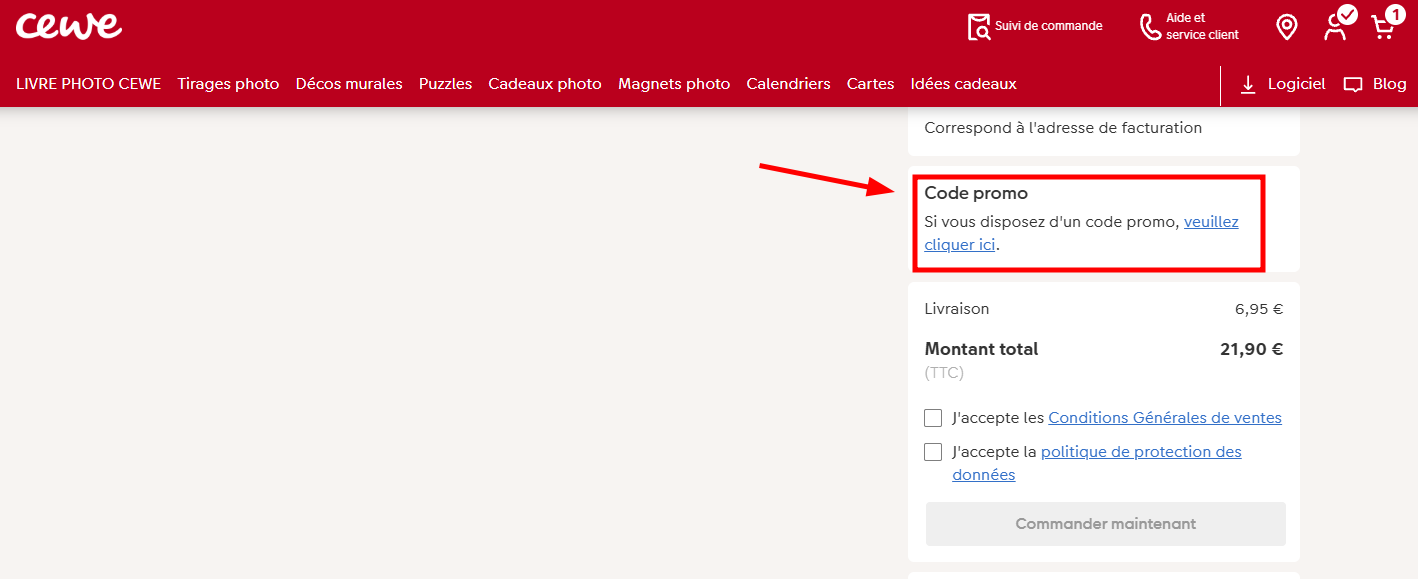Open the store locator pin icon
The height and width of the screenshot is (579, 1418).
point(1287,27)
